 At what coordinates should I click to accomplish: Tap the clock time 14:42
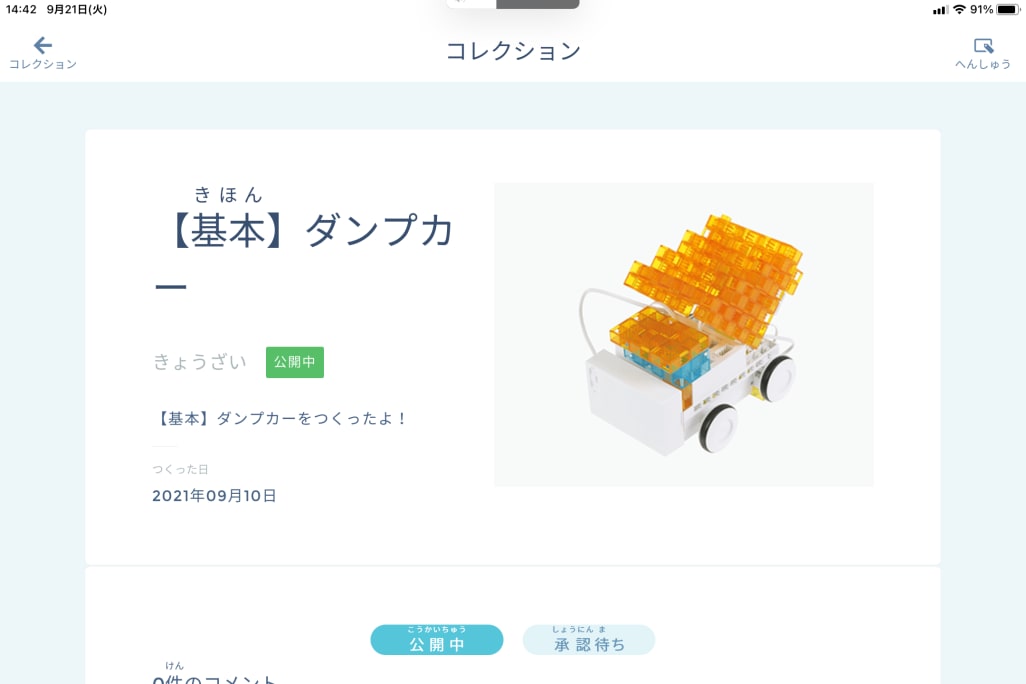(21, 9)
